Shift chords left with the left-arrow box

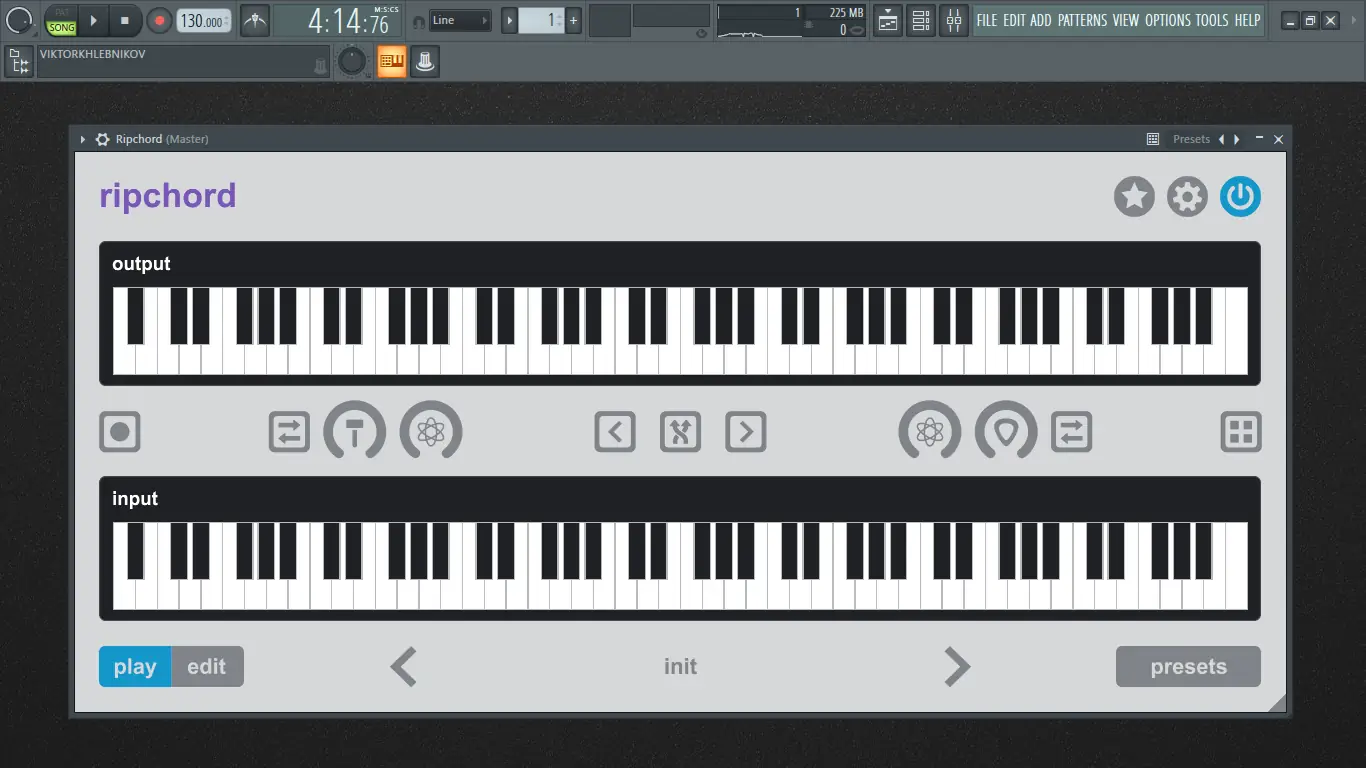615,432
